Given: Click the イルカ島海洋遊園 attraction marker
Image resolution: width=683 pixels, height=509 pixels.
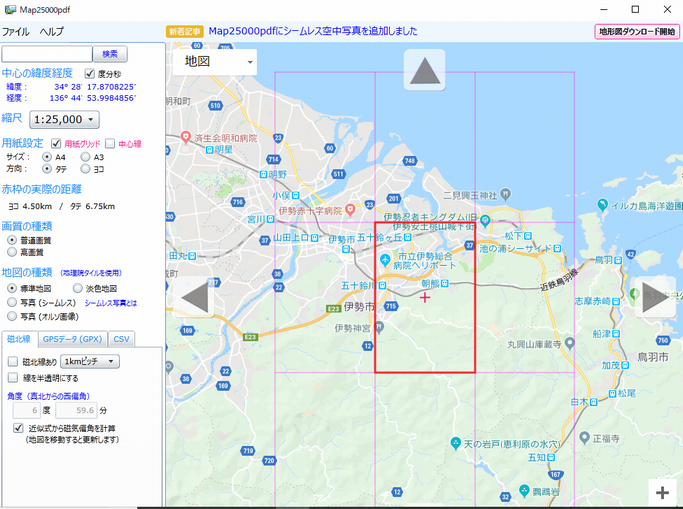Looking at the screenshot, I should [602, 204].
